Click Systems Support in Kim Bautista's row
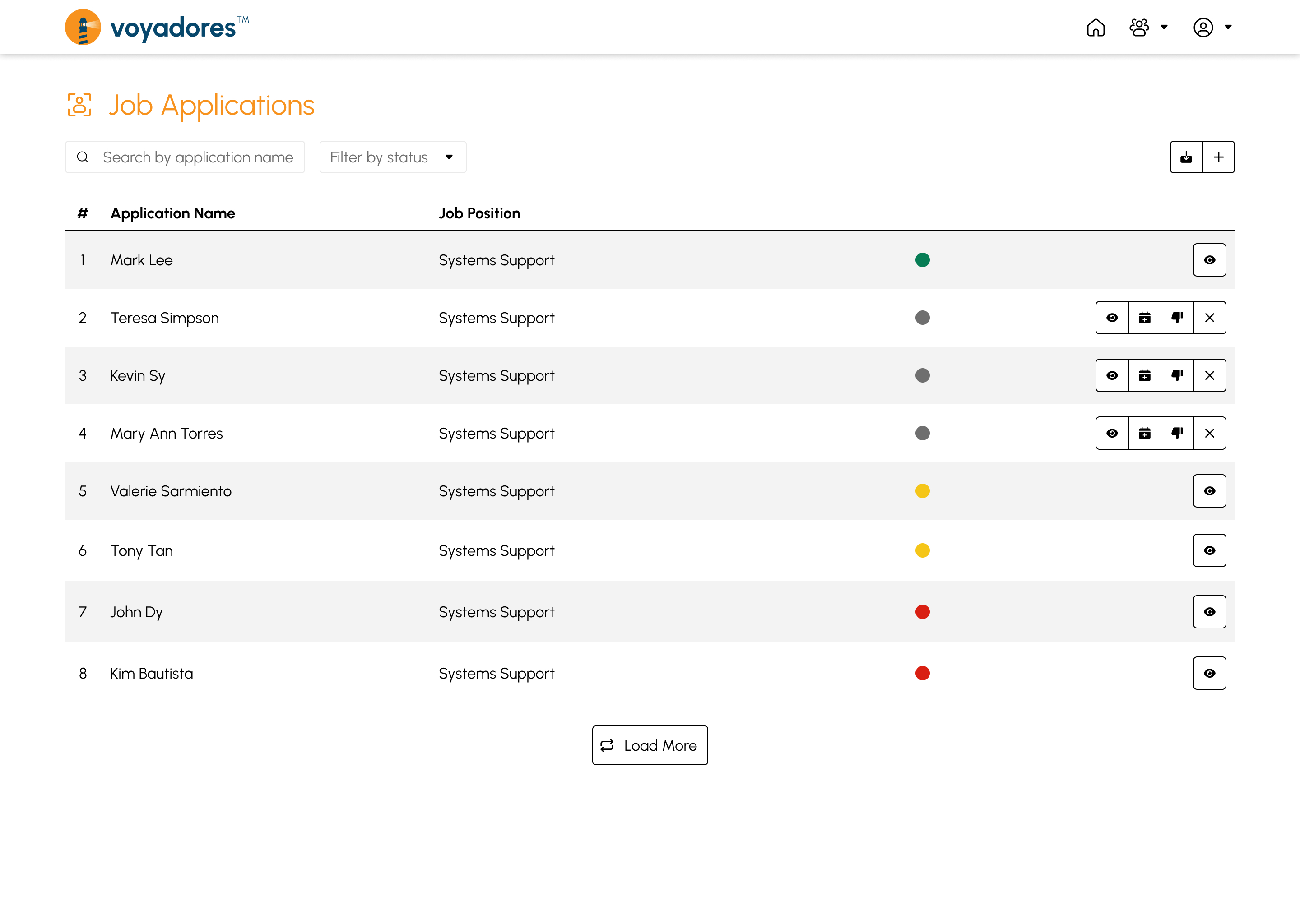Screen dimensions: 1300x924 tap(497, 673)
